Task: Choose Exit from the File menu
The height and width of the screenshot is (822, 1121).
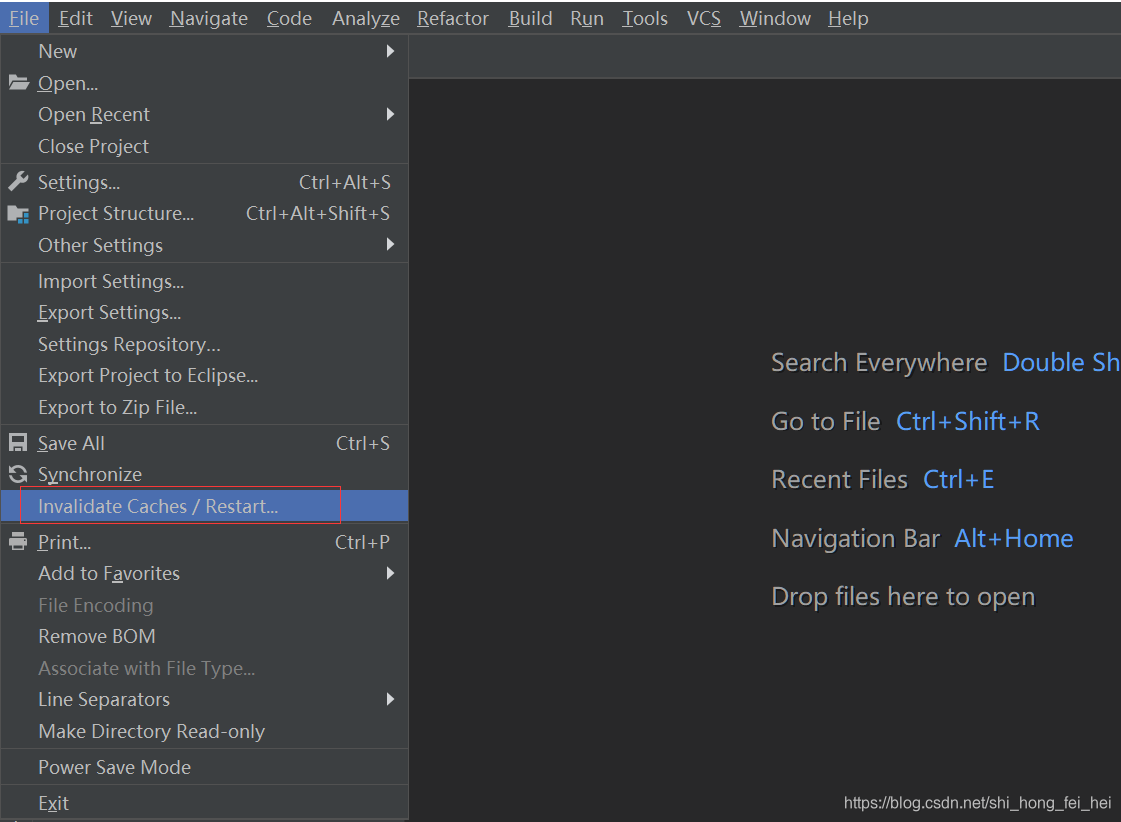Action: [204, 803]
